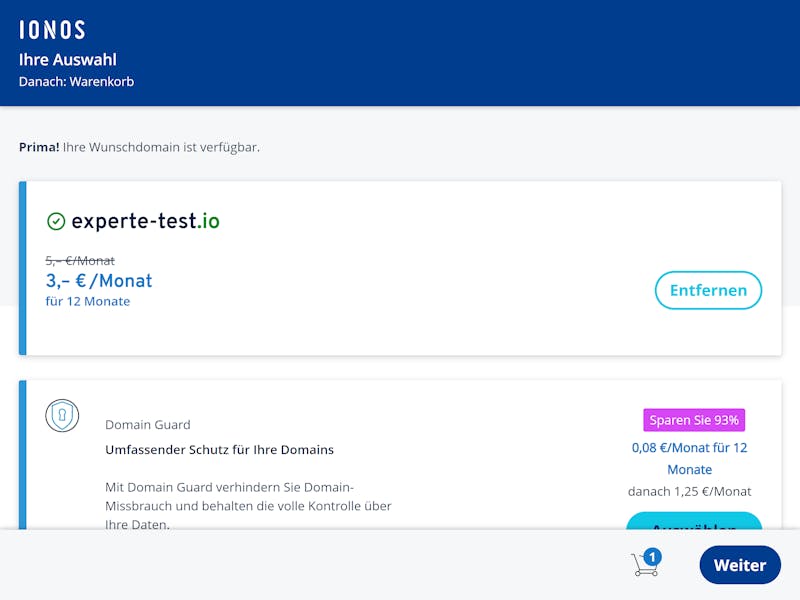
Task: Click the Entfernen button
Action: [x=708, y=290]
